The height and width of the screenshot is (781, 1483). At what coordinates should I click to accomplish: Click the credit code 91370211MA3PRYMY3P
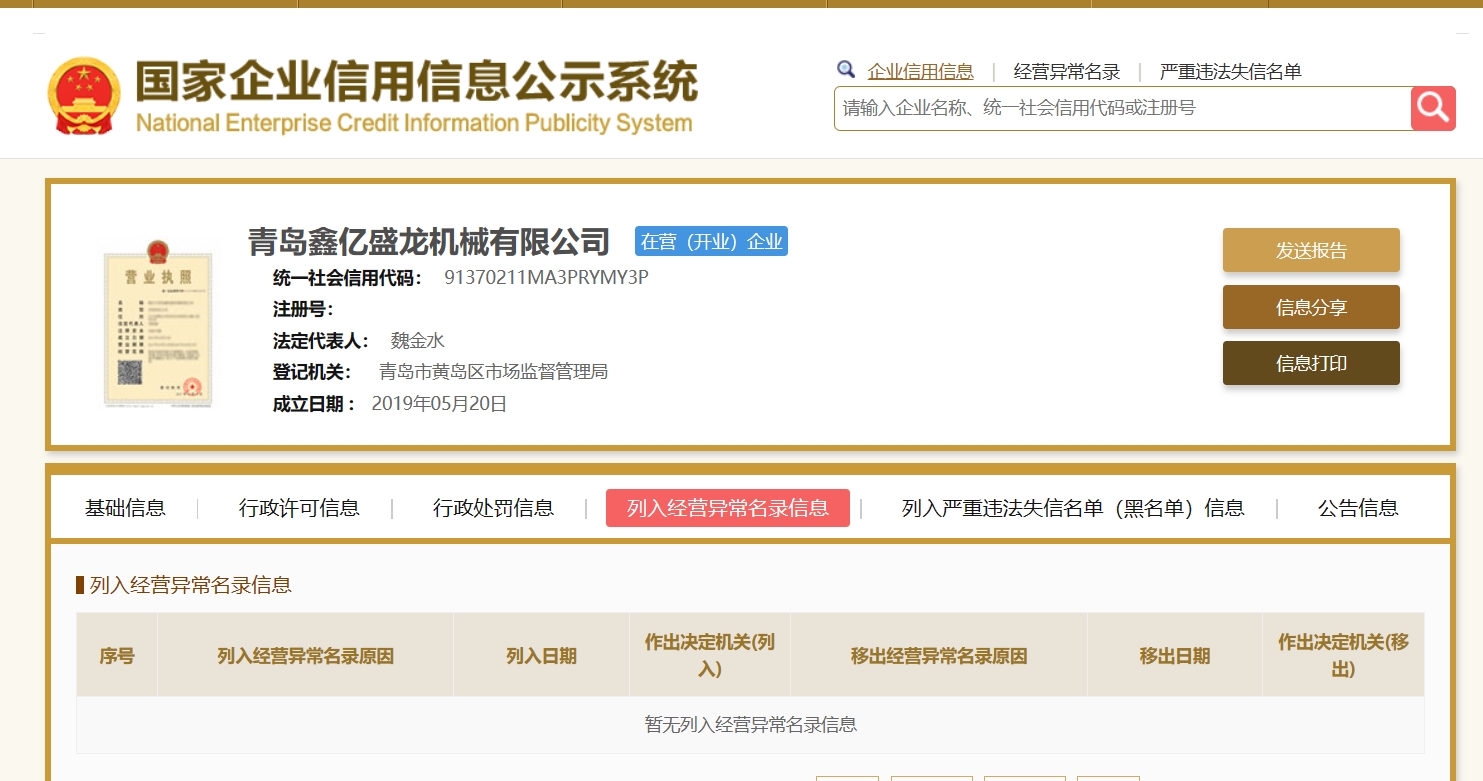(x=546, y=277)
